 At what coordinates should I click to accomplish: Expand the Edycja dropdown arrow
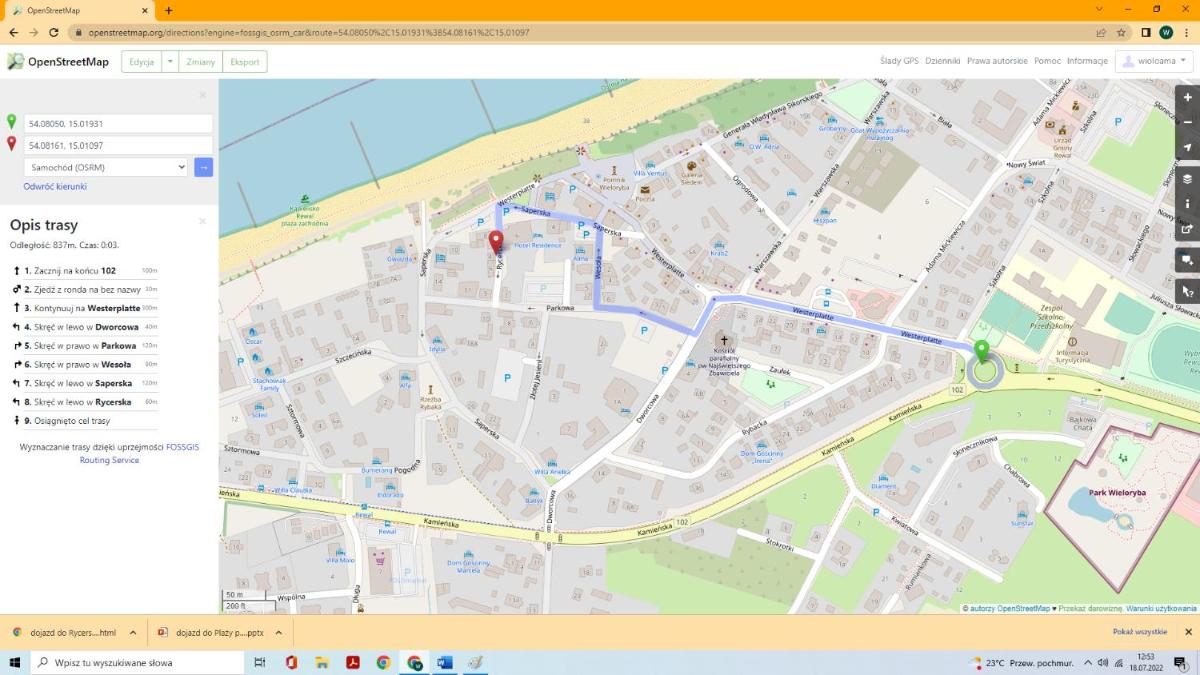pos(170,62)
